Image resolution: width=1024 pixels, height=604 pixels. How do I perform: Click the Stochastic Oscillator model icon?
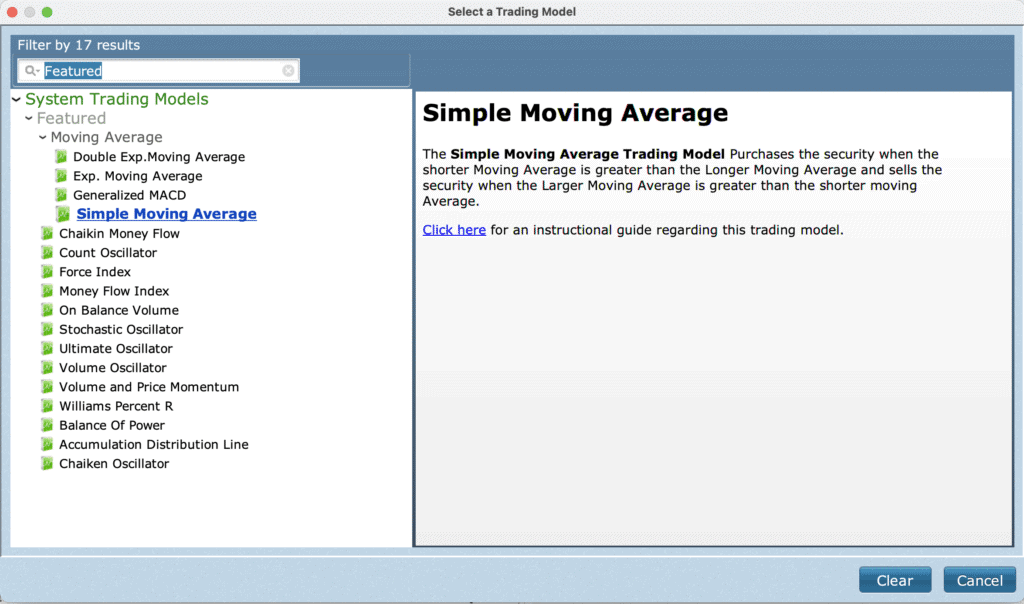[46, 329]
